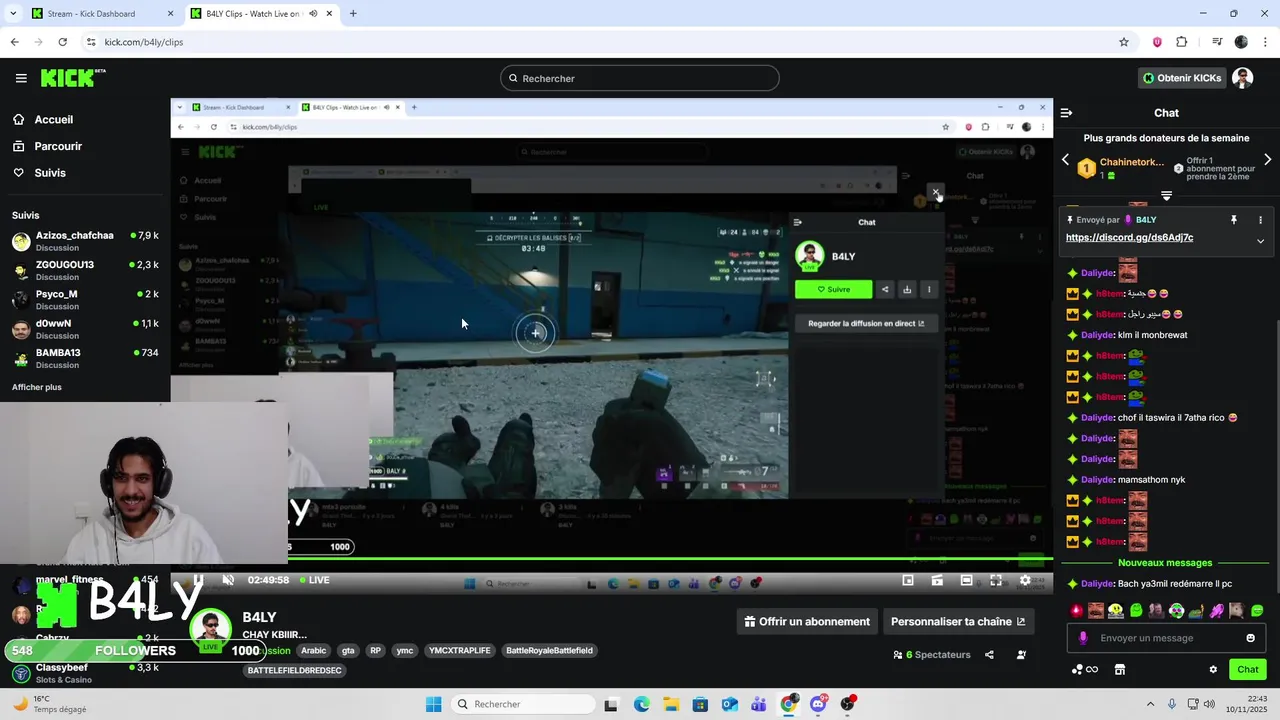Screen dimensions: 1280x720
Task: Open the mini player icon in player bar
Action: click(x=908, y=580)
